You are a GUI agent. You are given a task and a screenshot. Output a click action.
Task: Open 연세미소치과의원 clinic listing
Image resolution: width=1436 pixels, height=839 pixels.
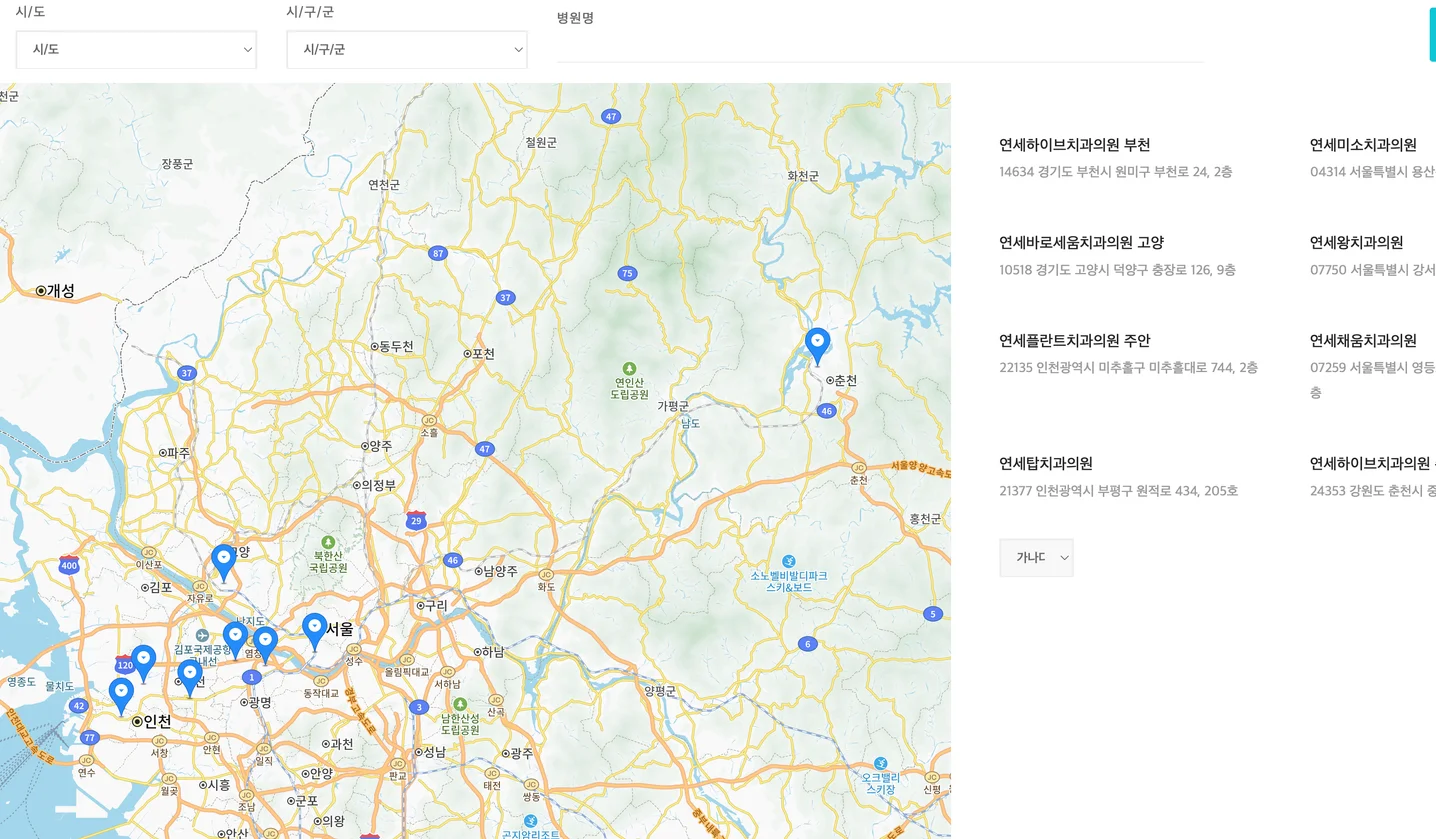coord(1363,145)
